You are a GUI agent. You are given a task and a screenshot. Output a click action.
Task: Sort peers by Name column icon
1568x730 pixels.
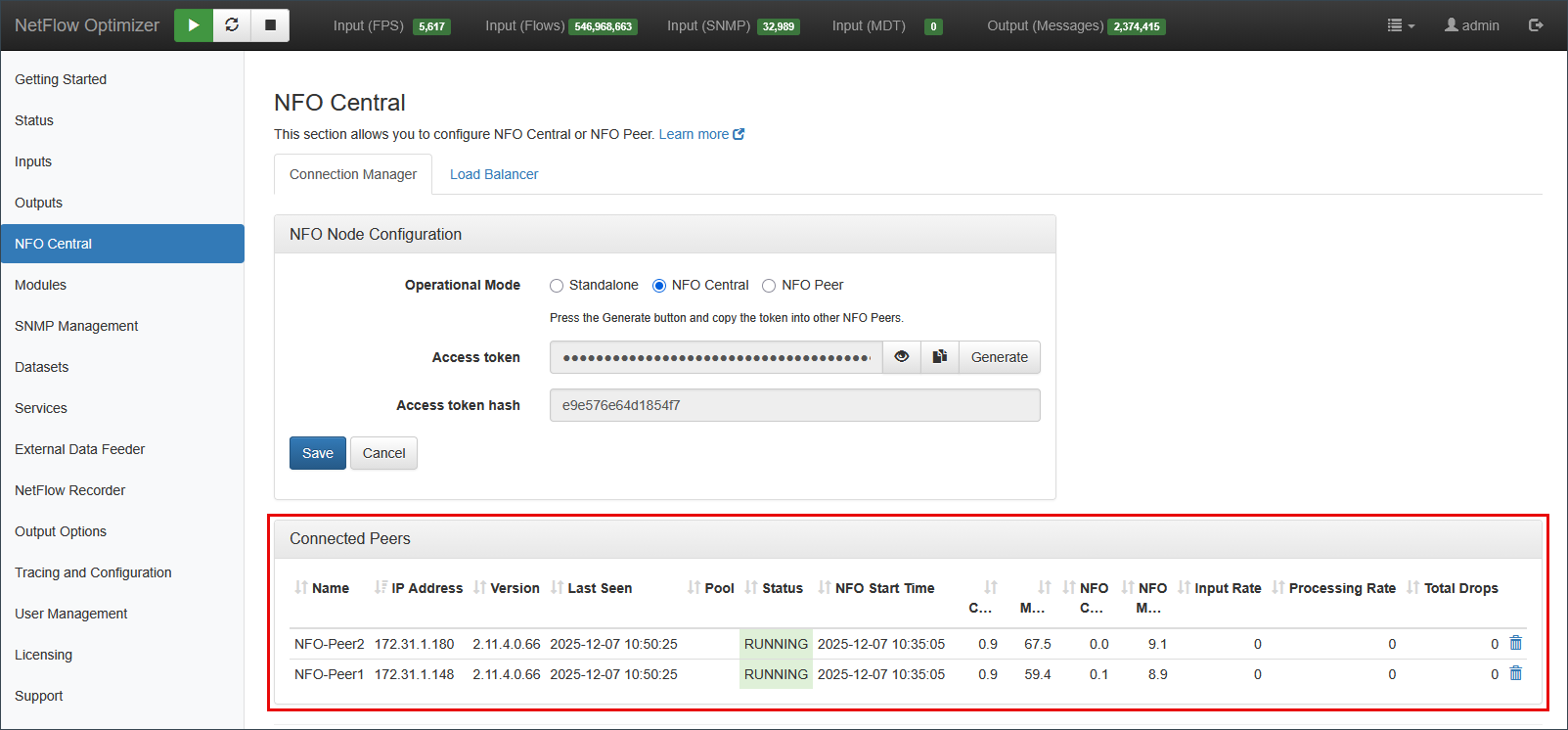(x=301, y=587)
